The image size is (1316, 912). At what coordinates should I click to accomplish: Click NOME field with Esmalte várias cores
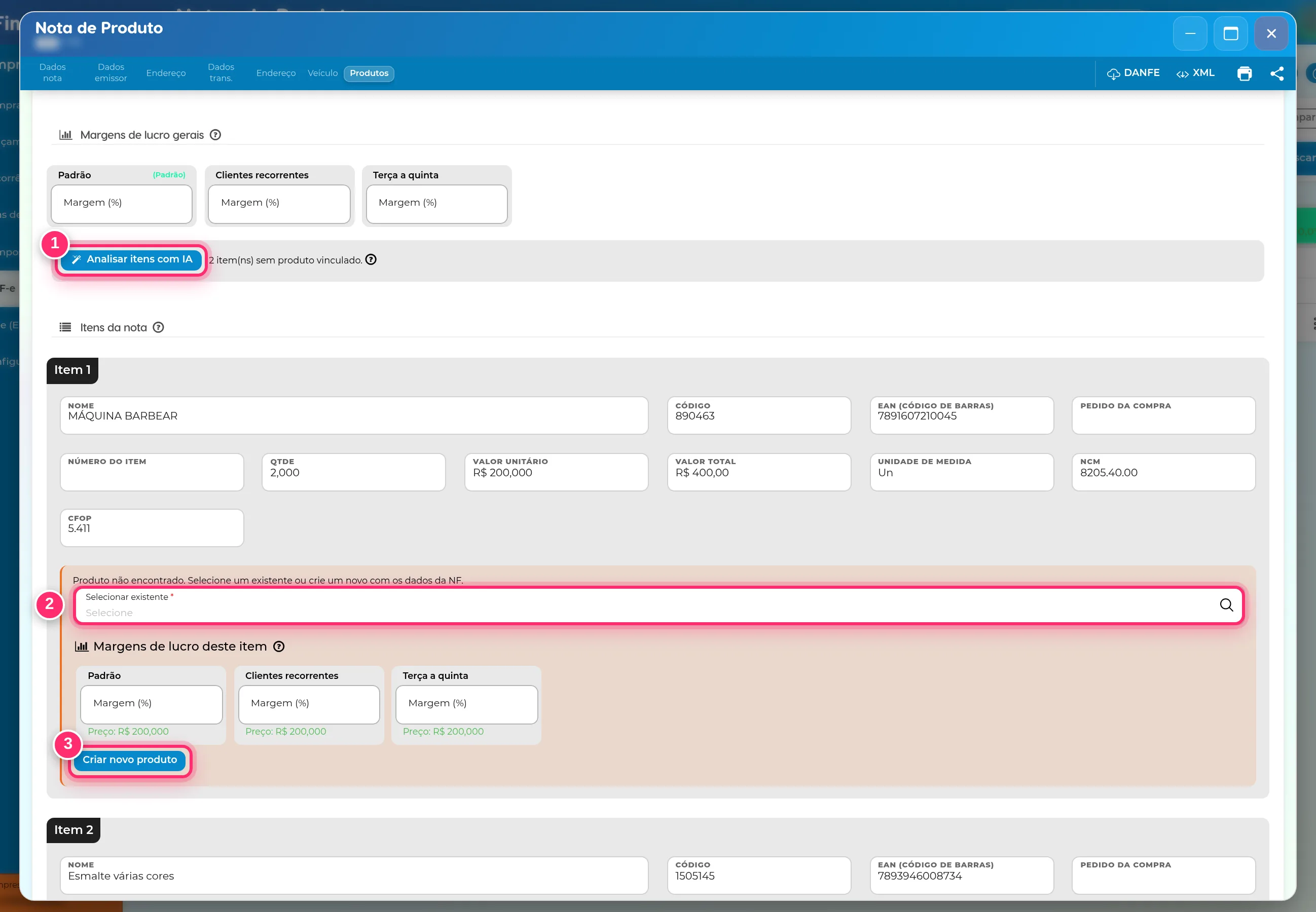354,875
